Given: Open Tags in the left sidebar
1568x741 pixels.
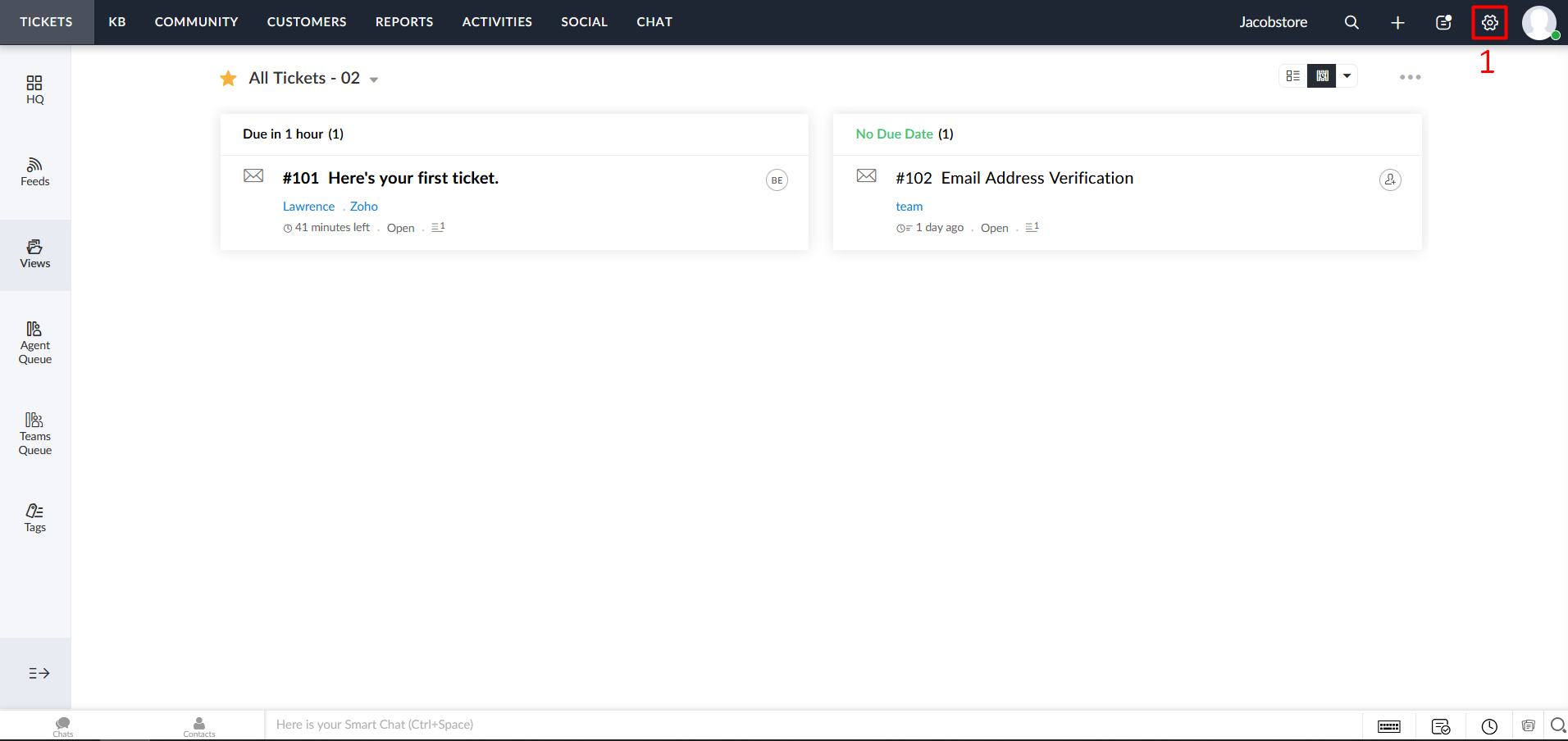Looking at the screenshot, I should (34, 517).
